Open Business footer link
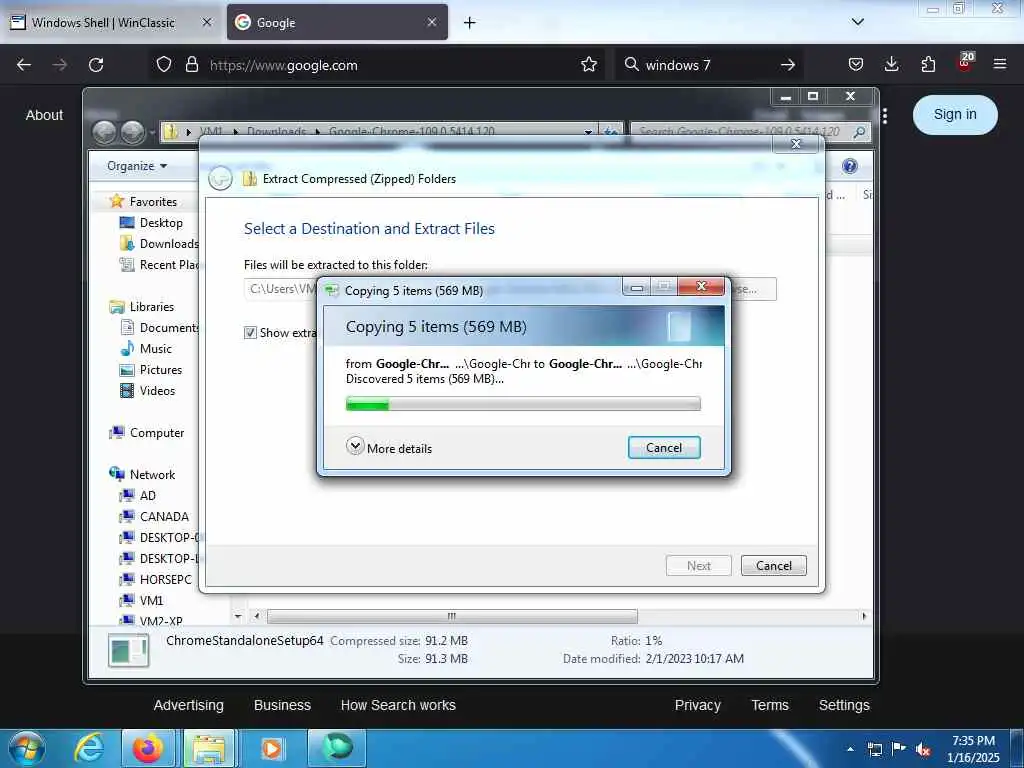The height and width of the screenshot is (768, 1024). (282, 705)
